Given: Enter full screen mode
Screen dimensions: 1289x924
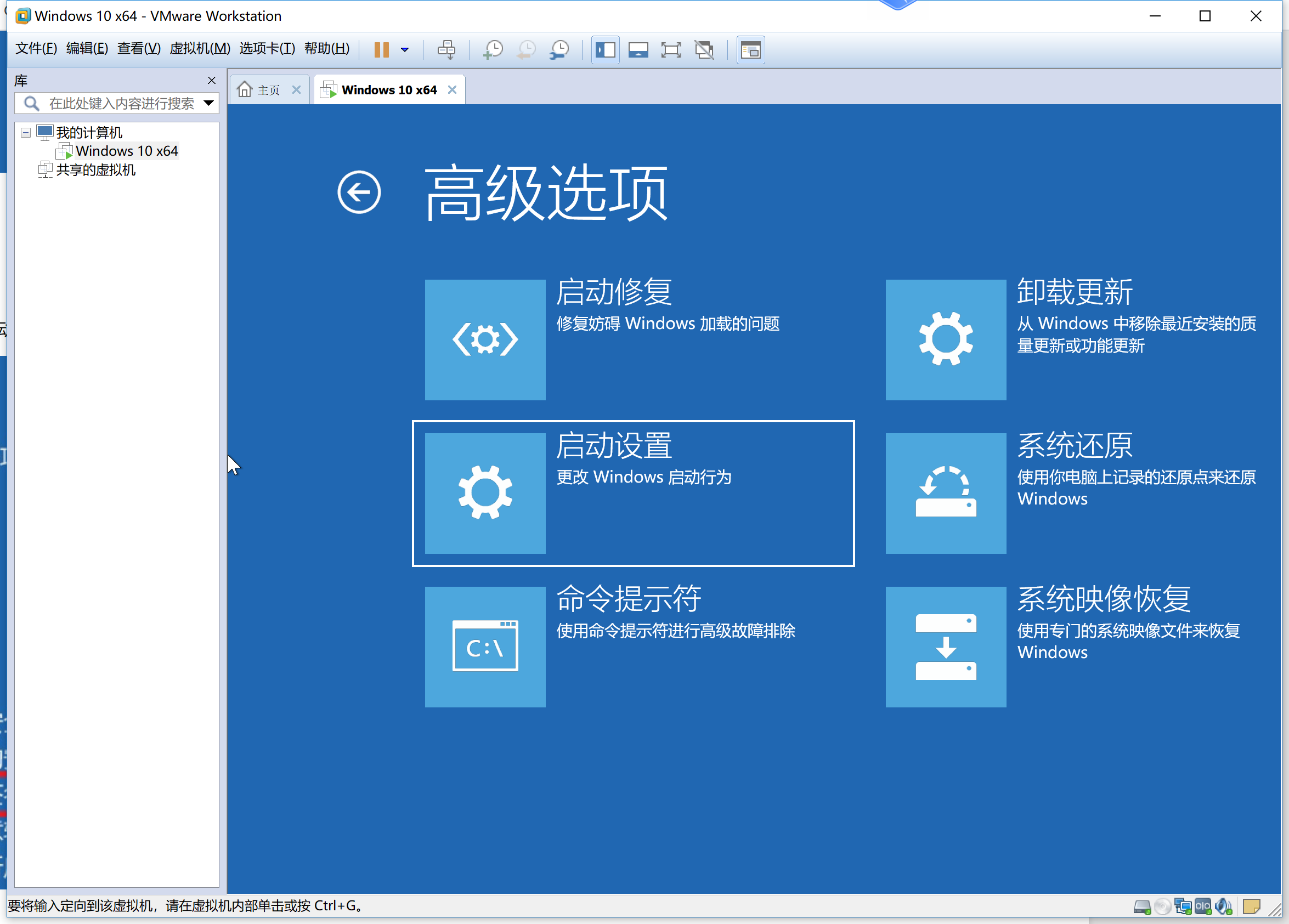Looking at the screenshot, I should click(671, 50).
